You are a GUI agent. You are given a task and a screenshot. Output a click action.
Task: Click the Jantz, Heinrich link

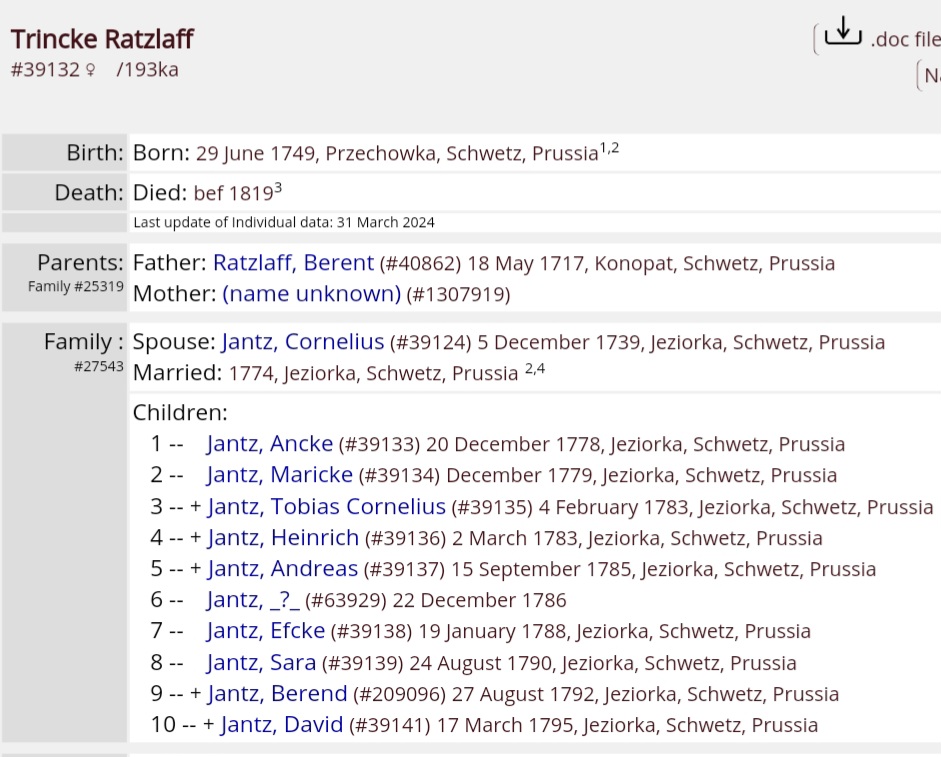click(282, 538)
